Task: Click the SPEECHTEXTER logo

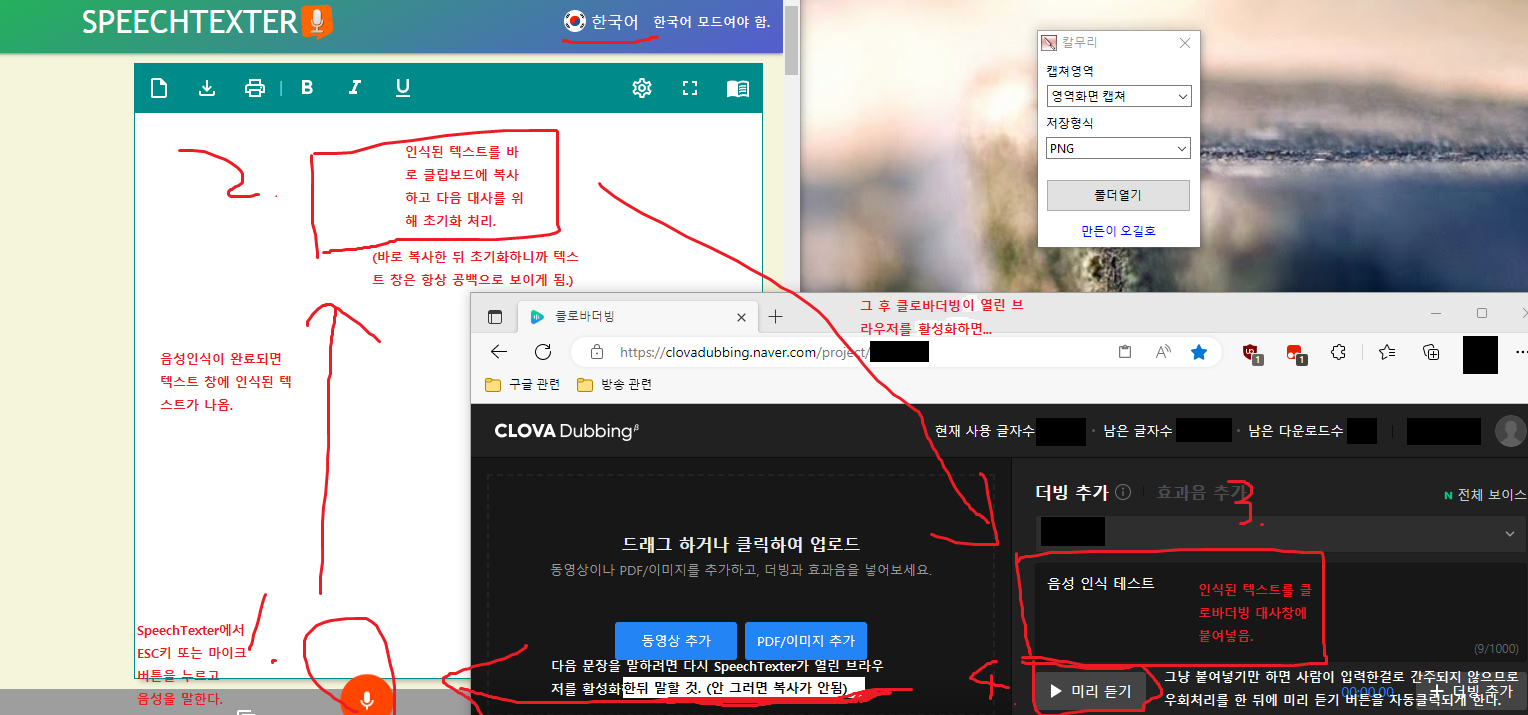Action: 207,21
